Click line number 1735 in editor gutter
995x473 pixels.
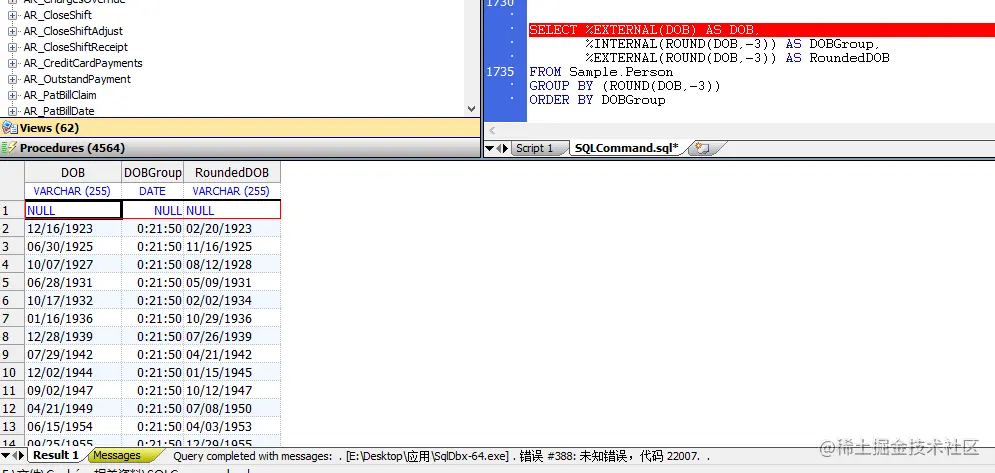pos(500,72)
